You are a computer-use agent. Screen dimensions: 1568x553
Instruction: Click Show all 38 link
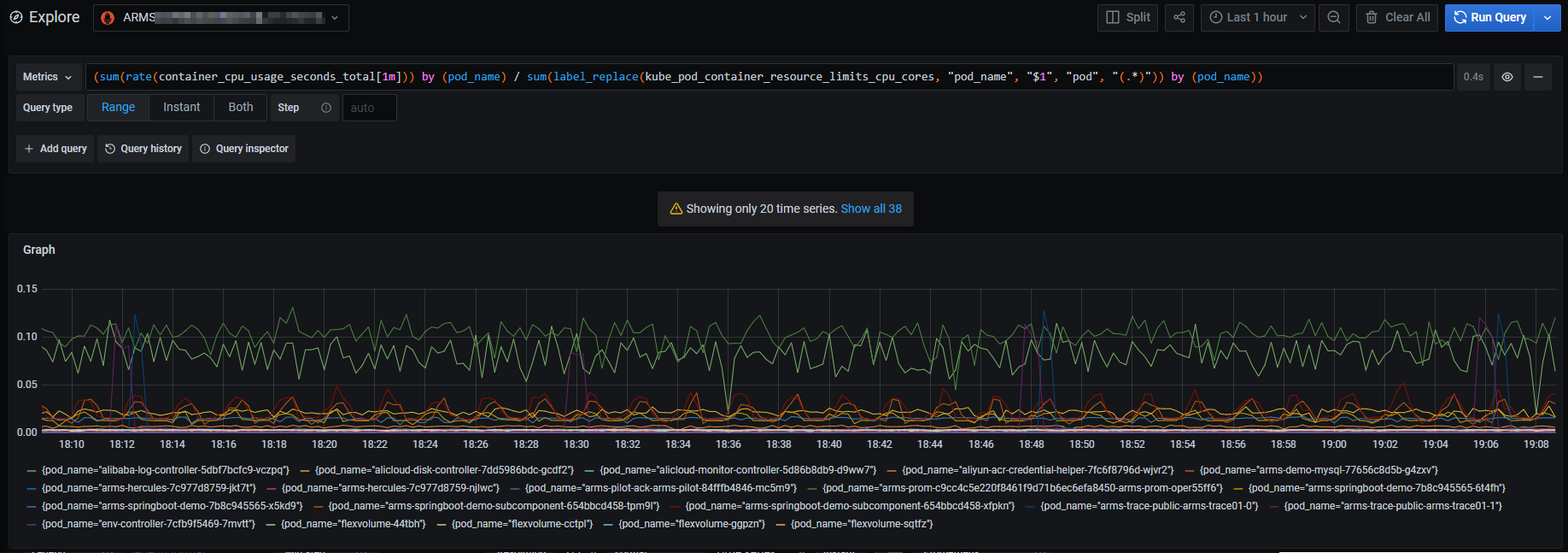(871, 209)
